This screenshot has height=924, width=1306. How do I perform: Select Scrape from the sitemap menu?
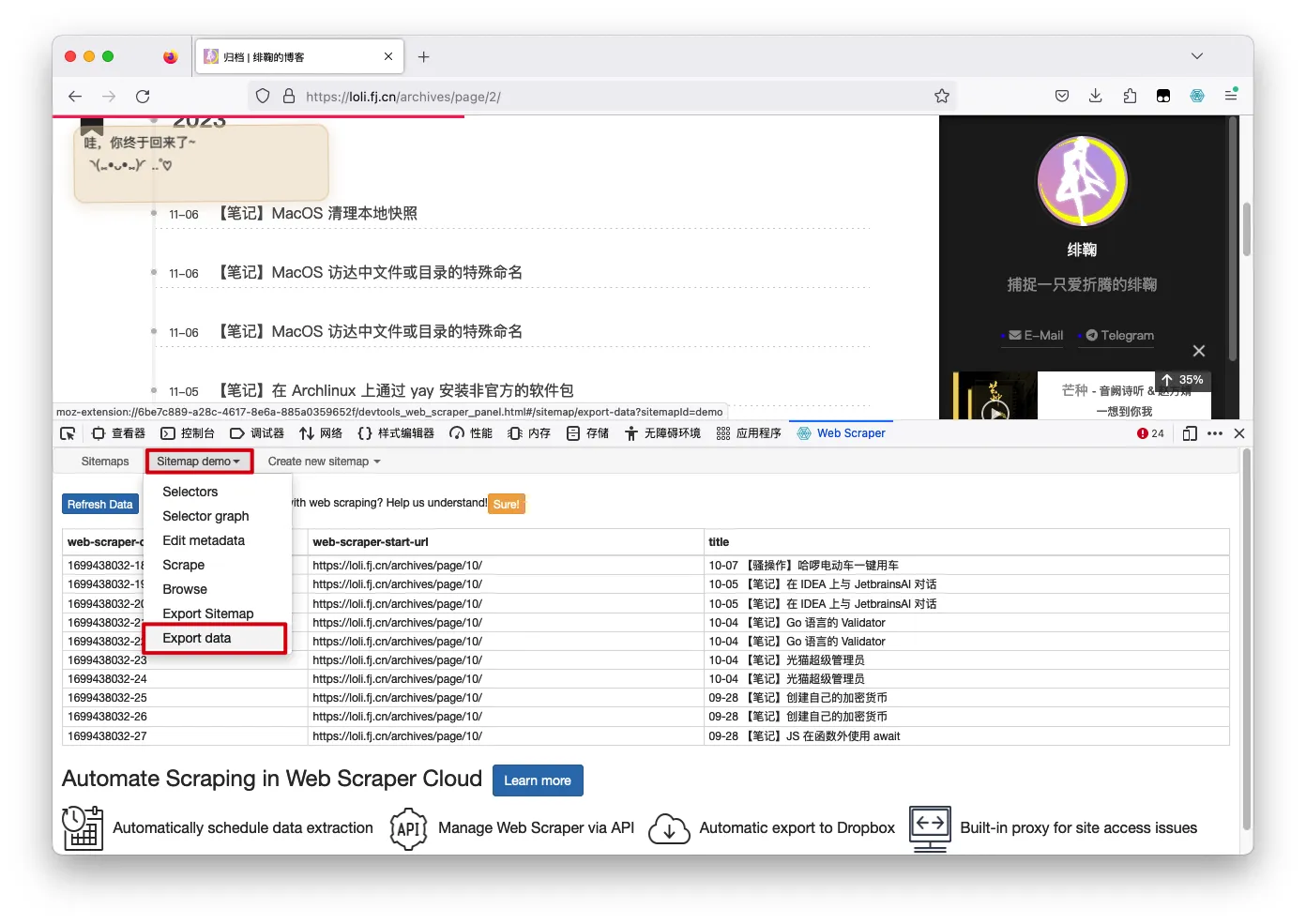184,565
